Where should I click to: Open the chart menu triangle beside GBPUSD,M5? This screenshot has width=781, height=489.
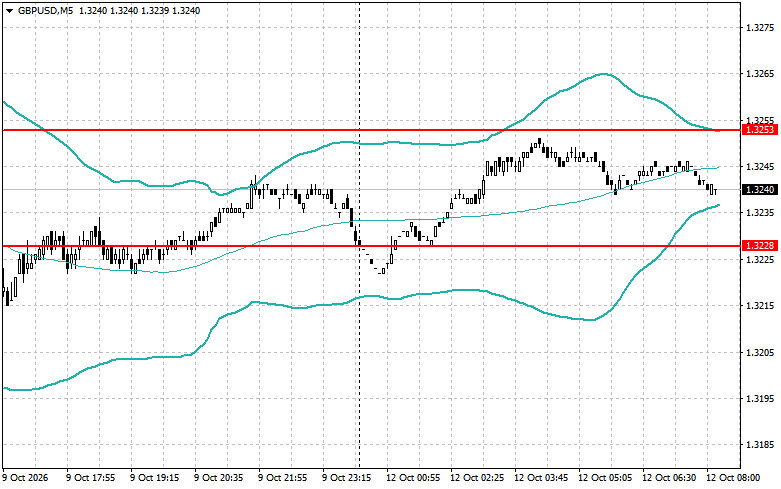[9, 10]
